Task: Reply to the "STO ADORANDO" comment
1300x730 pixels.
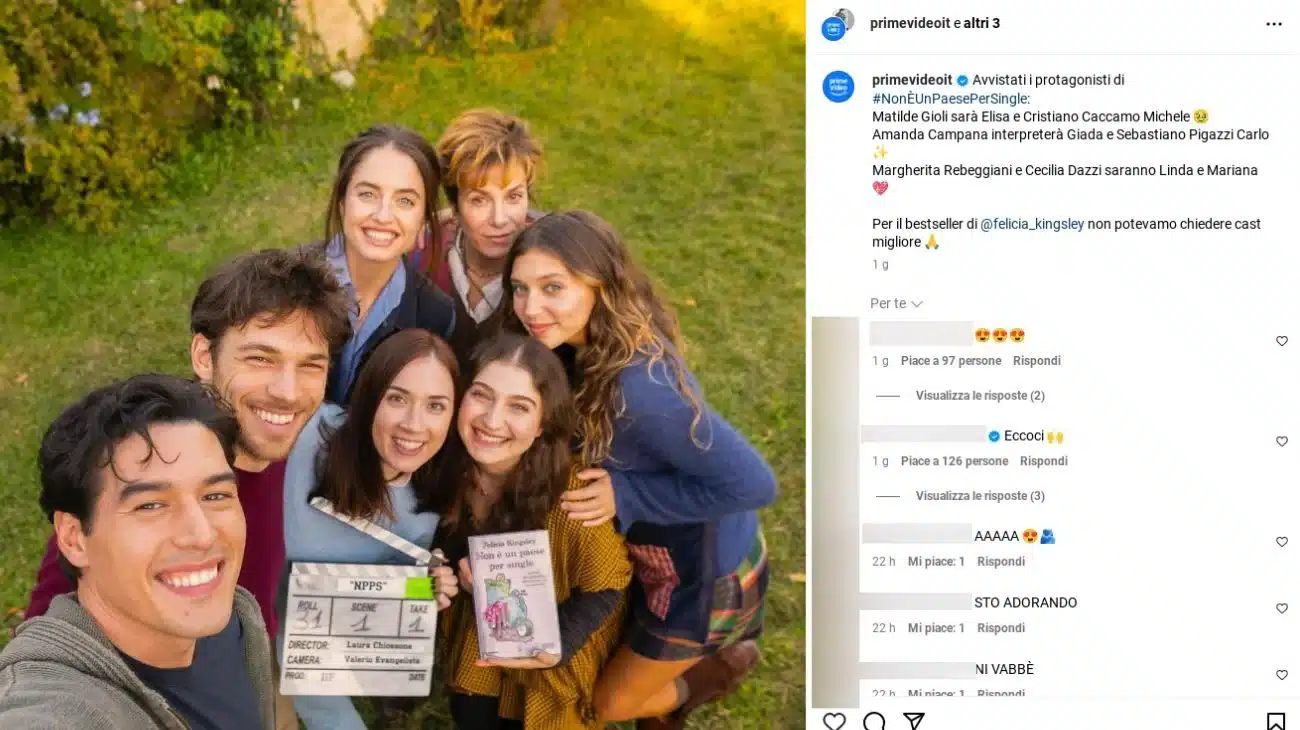Action: [x=1001, y=628]
